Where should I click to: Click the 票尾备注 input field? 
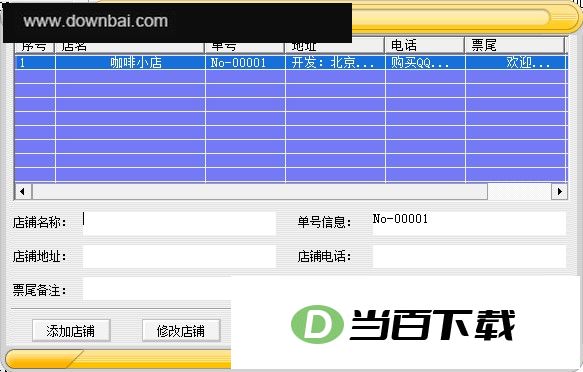(157, 288)
